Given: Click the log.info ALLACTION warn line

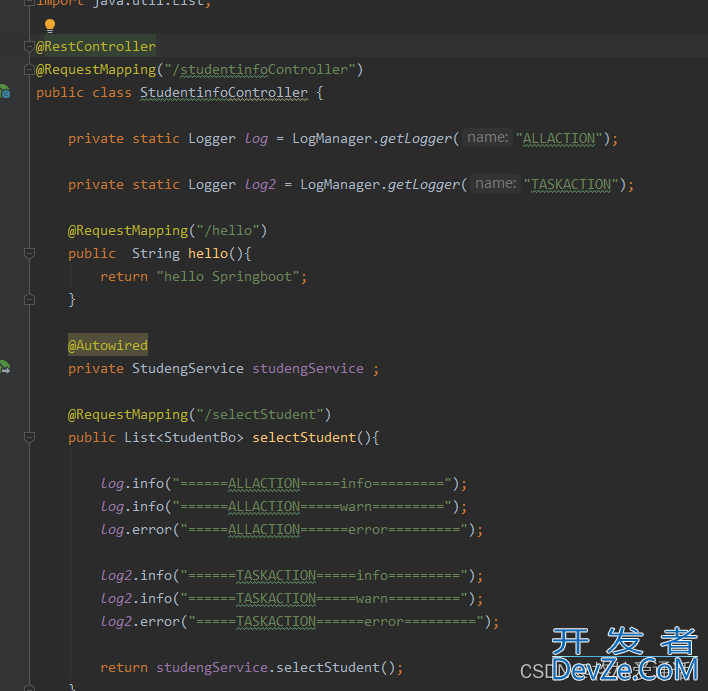Looking at the screenshot, I should (x=284, y=507).
